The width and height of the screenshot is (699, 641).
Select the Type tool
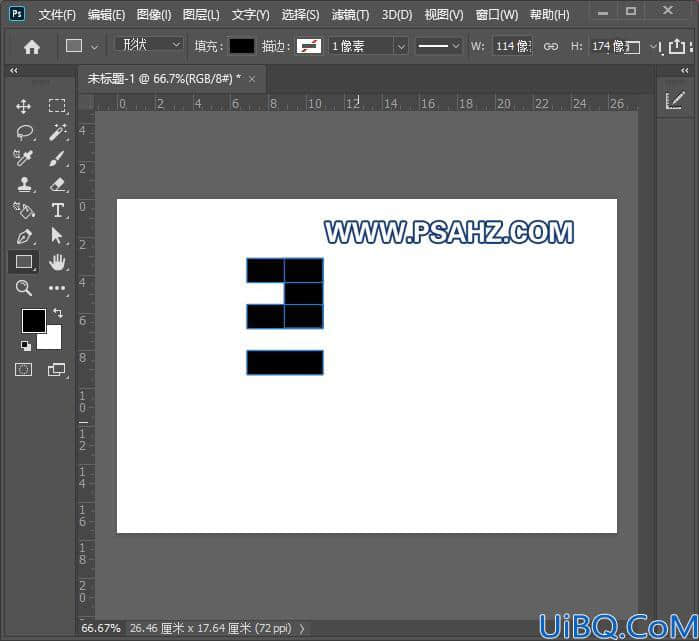coord(58,210)
